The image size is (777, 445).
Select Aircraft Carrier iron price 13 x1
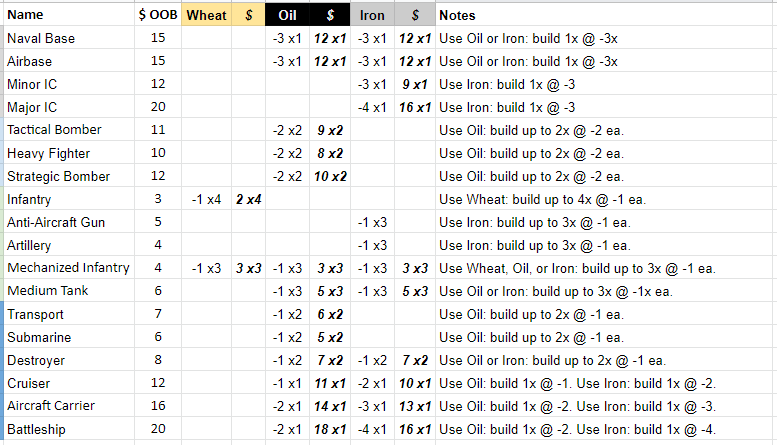point(415,406)
